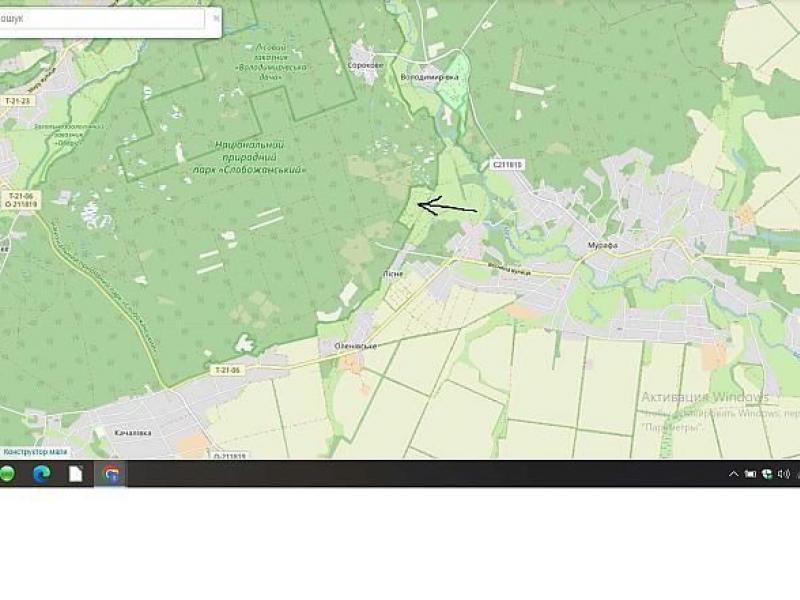
Task: Click the Володимирівка village label
Action: [429, 76]
